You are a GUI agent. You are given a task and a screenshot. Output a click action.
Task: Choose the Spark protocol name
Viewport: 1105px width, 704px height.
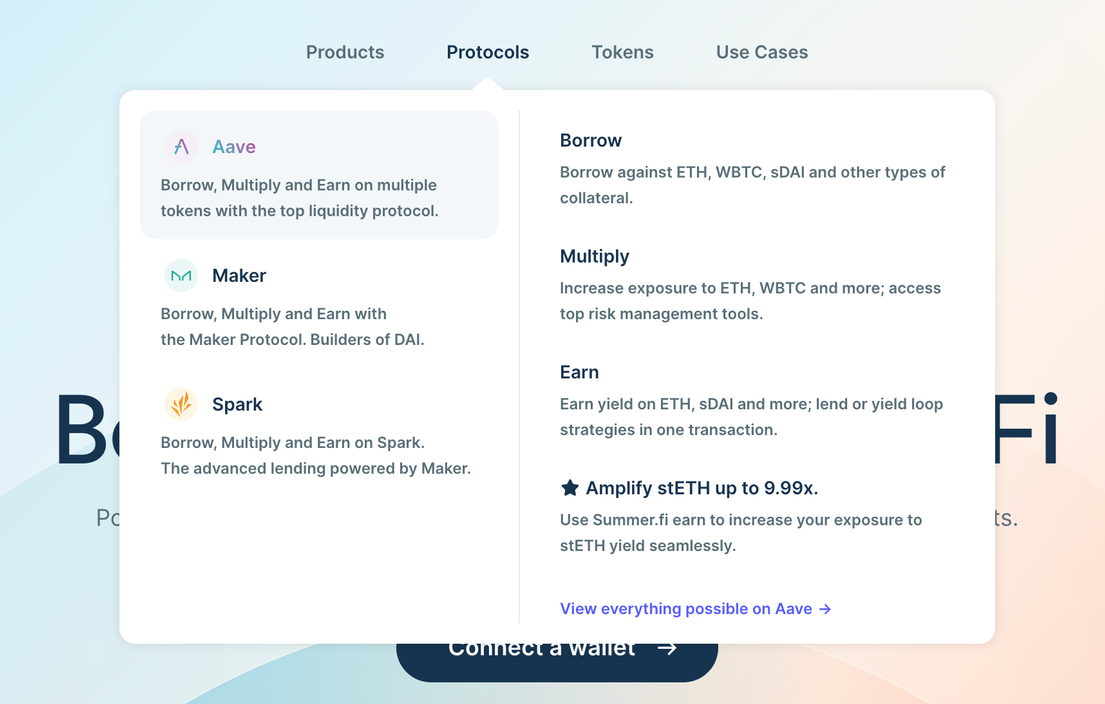237,405
